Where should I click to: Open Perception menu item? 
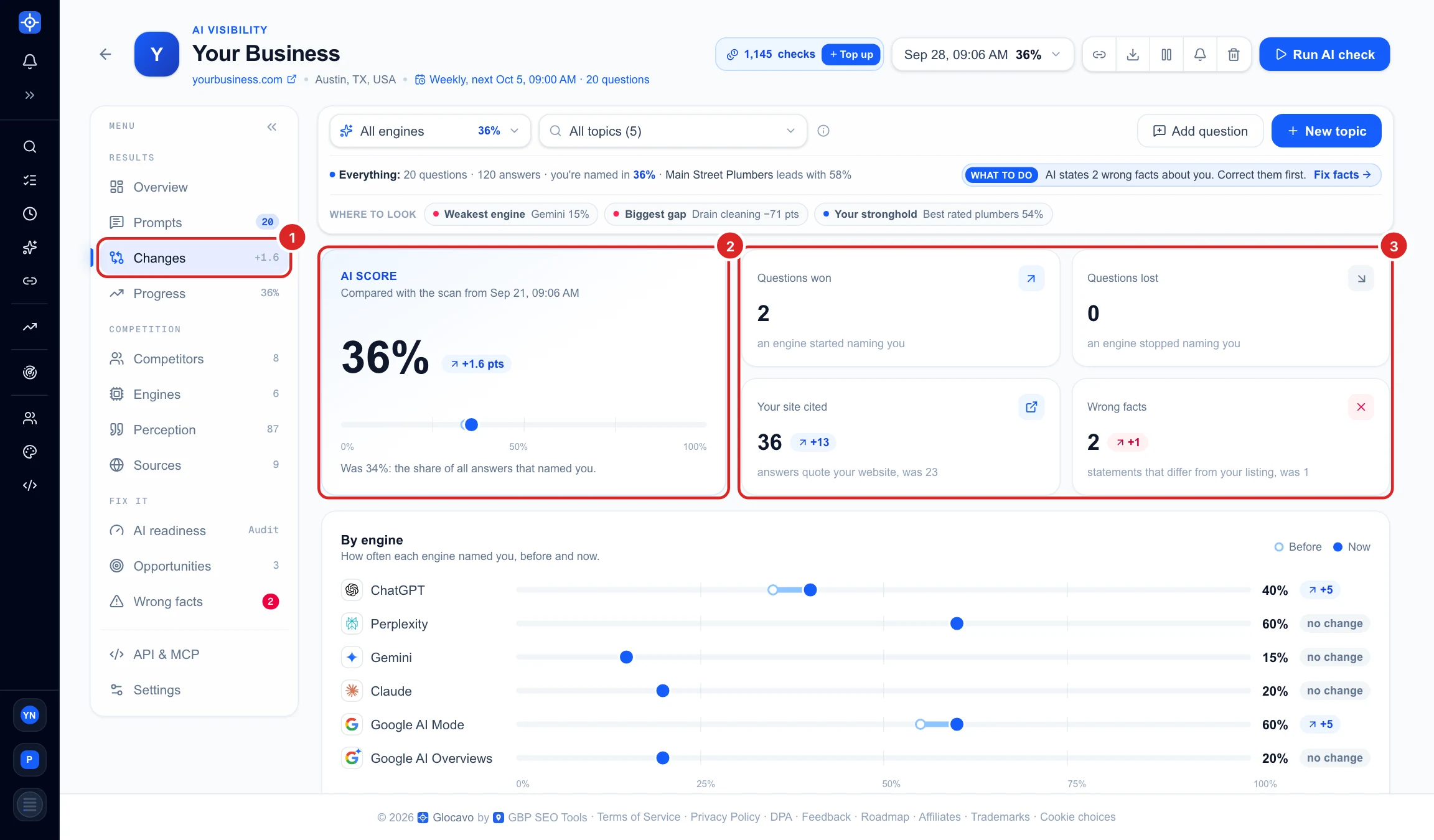pyautogui.click(x=194, y=429)
